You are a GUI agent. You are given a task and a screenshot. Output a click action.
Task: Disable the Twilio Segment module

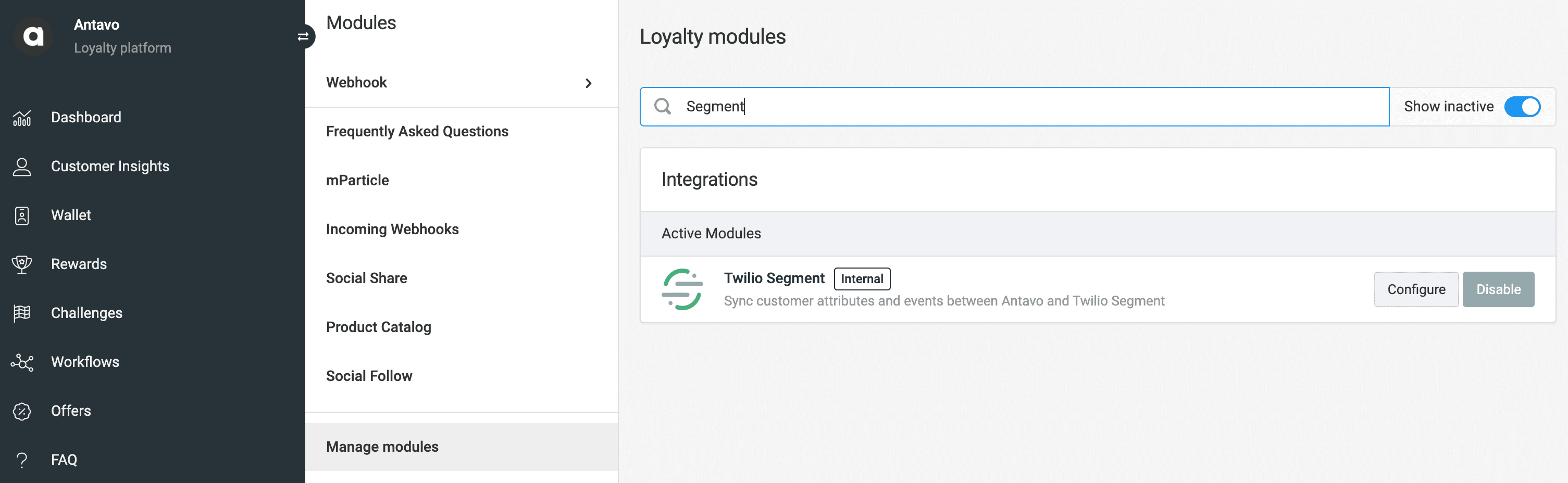tap(1498, 289)
